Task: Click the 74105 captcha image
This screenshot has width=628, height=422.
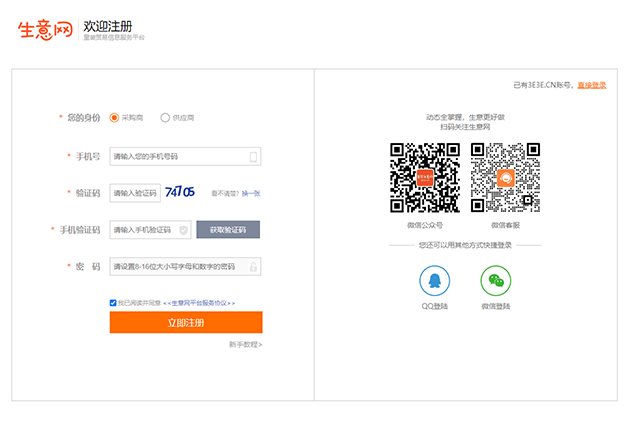Action: [180, 192]
